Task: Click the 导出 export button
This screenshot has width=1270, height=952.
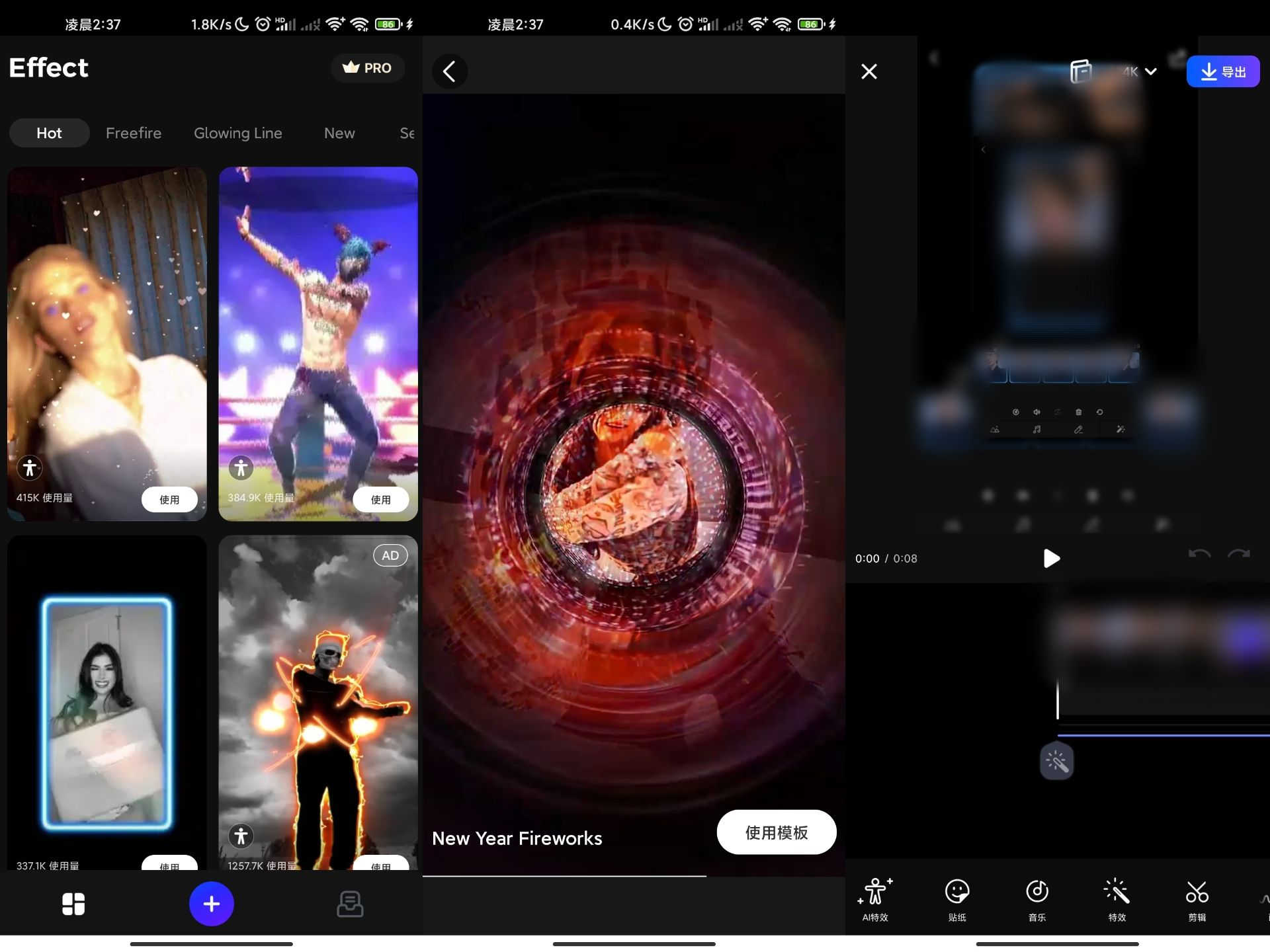Action: (x=1223, y=71)
